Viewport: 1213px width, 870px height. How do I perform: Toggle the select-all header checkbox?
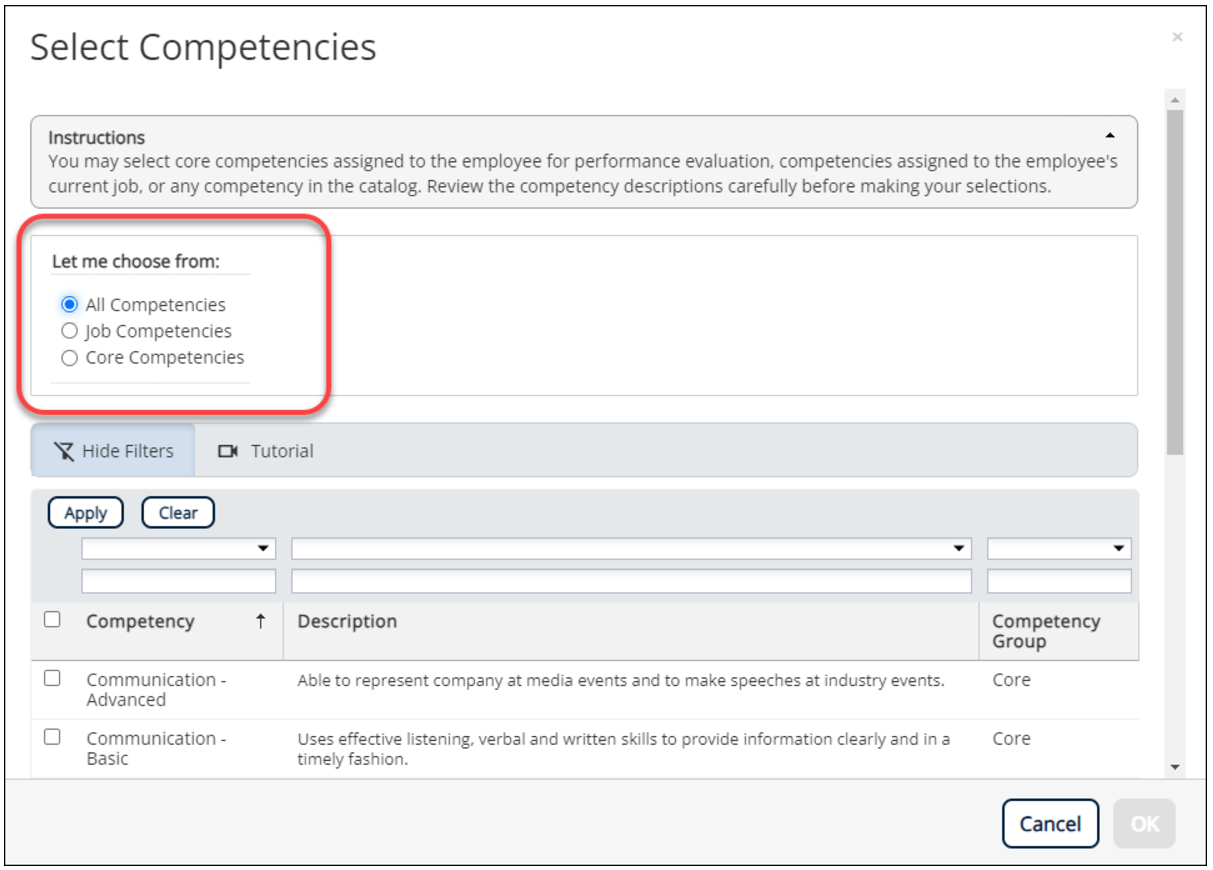(x=52, y=619)
